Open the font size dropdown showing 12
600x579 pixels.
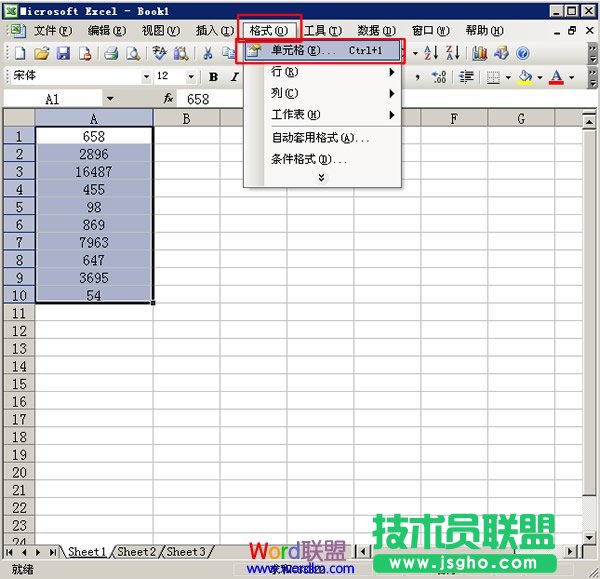click(x=191, y=77)
